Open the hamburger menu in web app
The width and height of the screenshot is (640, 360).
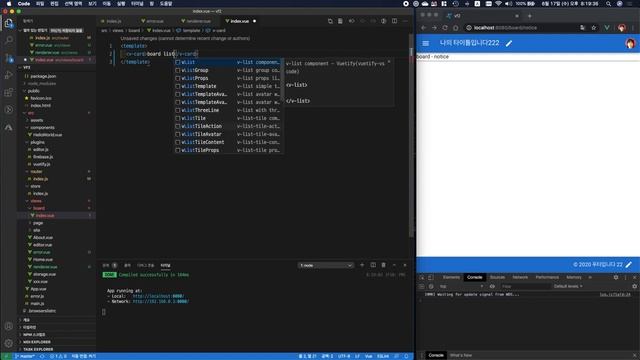(426, 43)
